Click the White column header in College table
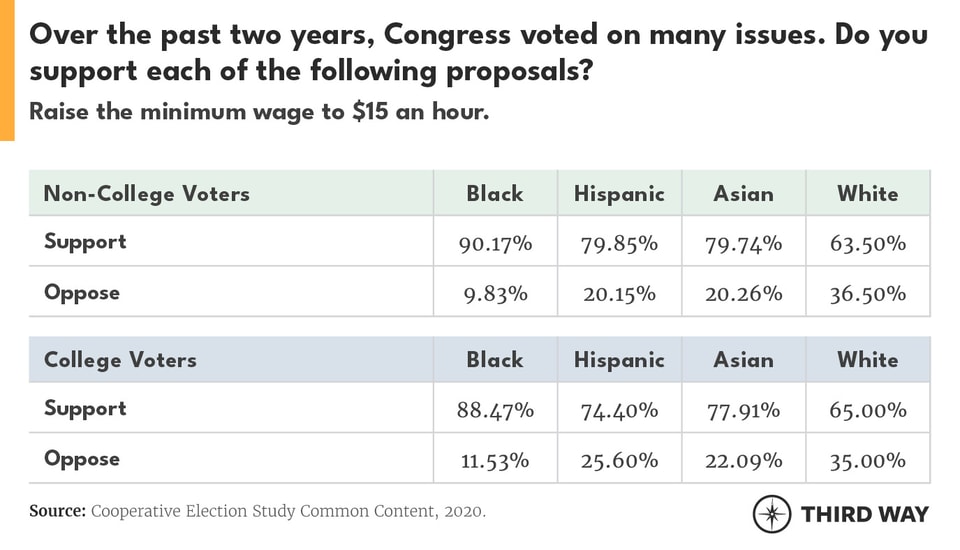 (868, 359)
